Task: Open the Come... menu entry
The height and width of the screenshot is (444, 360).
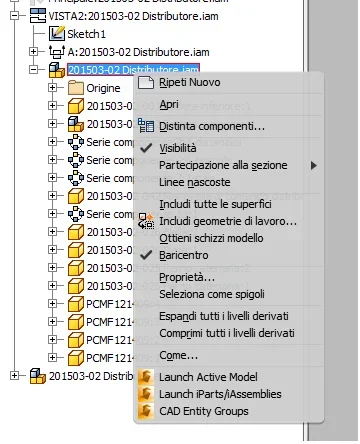Action: 179,355
